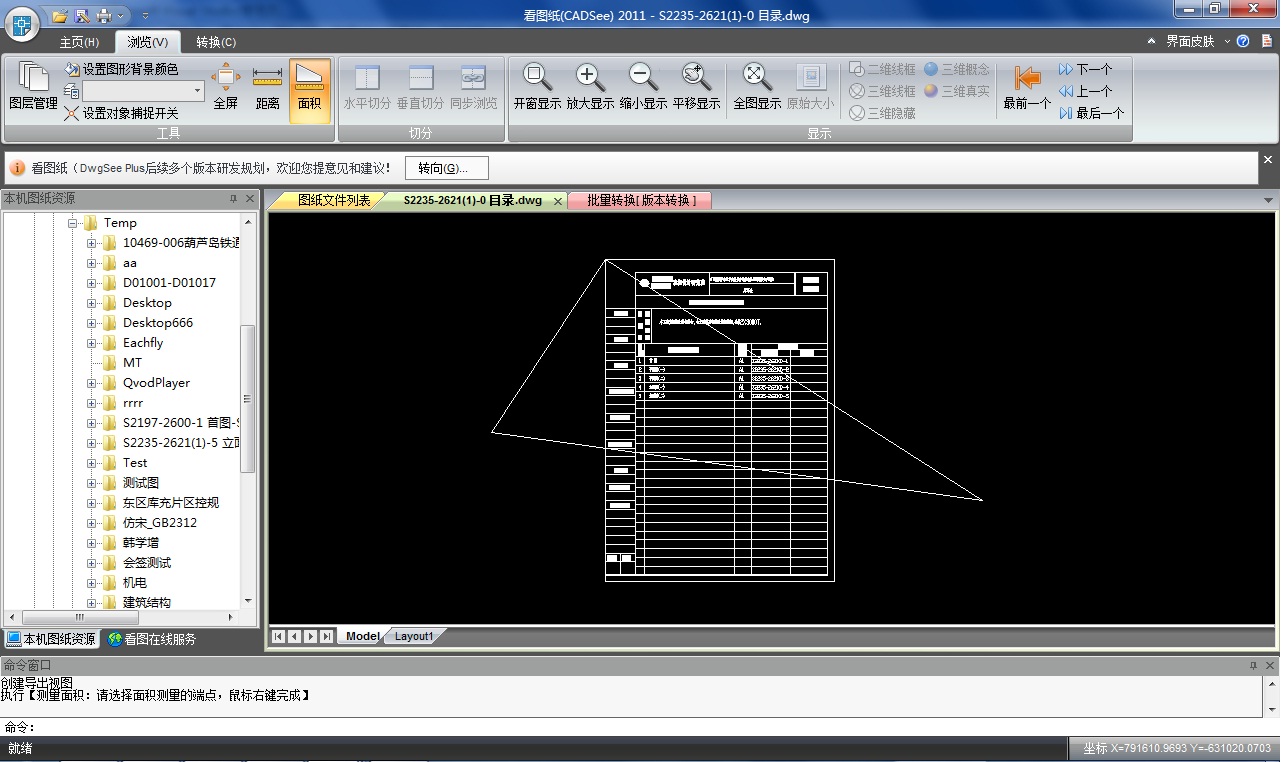
Task: Select the 距离 distance measure tool
Action: pyautogui.click(x=267, y=88)
